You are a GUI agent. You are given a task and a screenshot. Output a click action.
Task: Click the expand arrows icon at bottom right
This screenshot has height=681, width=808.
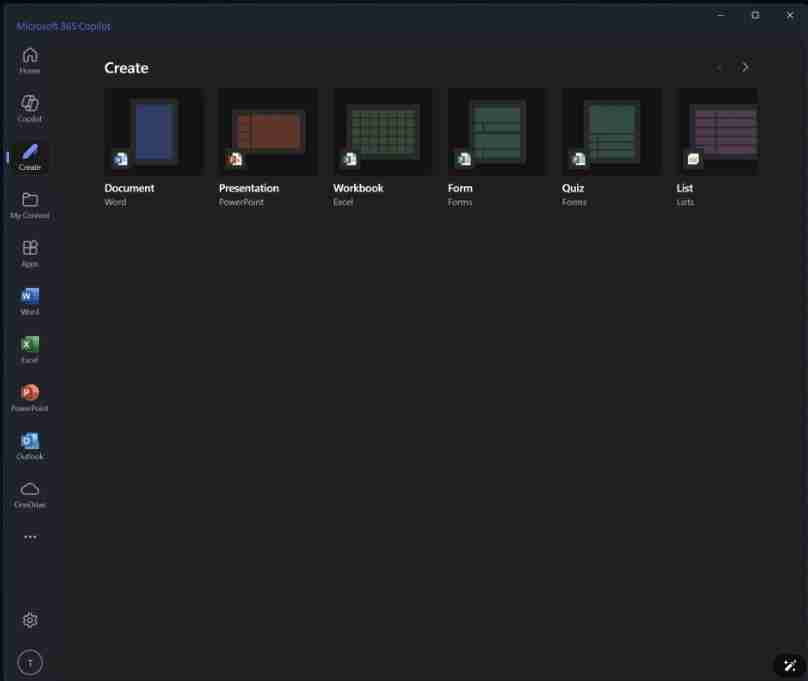(789, 664)
